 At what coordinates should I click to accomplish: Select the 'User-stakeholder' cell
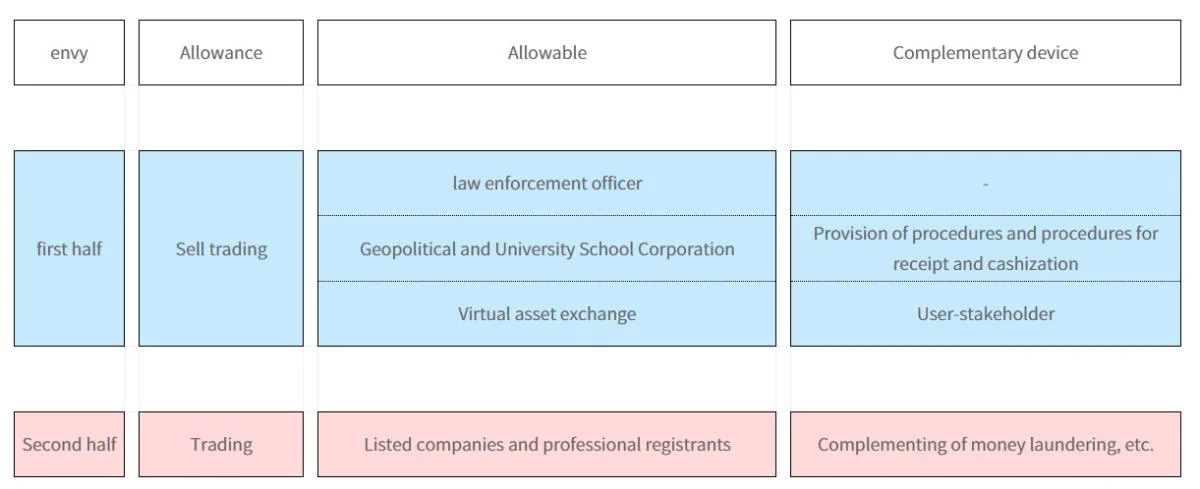[985, 314]
